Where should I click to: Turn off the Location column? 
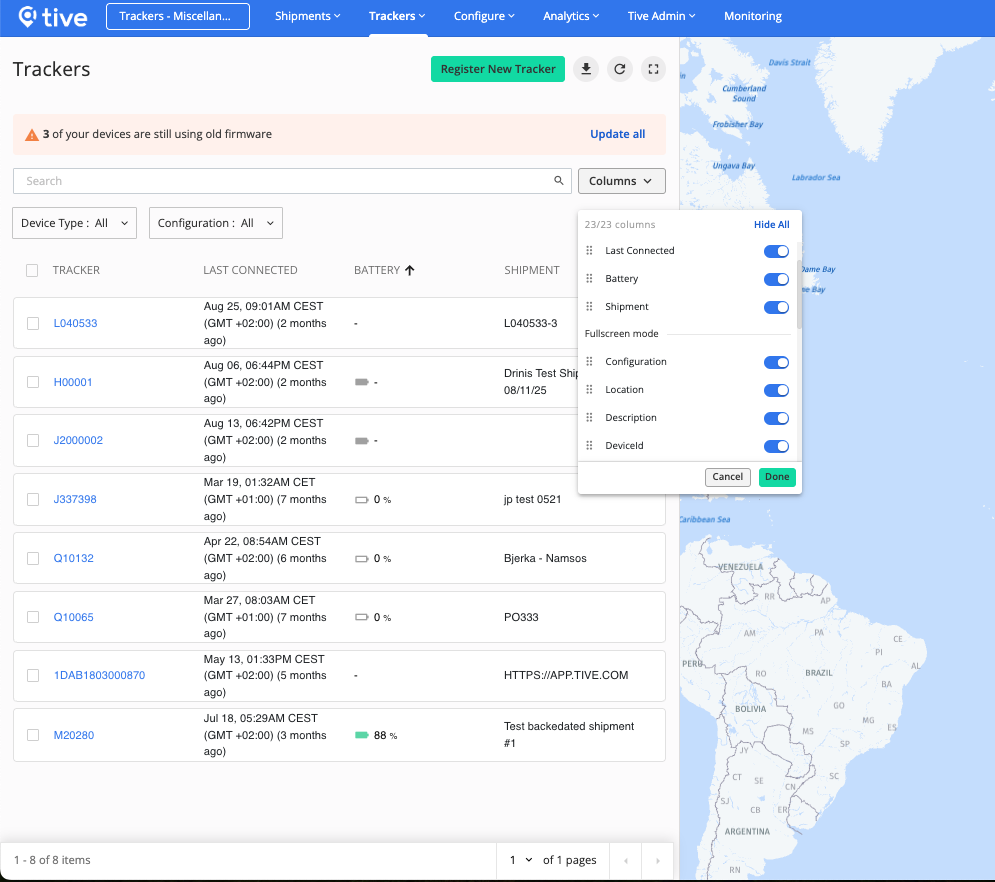tap(776, 390)
